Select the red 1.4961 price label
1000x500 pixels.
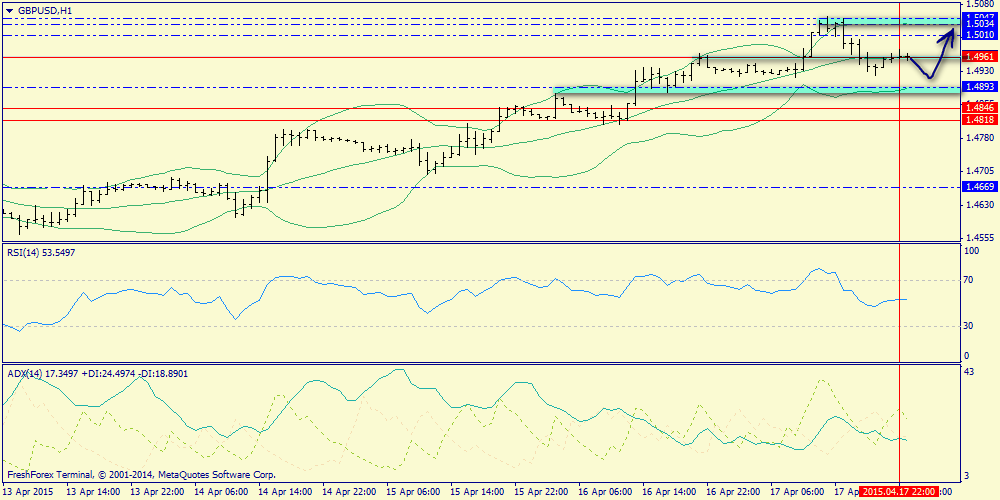[981, 57]
